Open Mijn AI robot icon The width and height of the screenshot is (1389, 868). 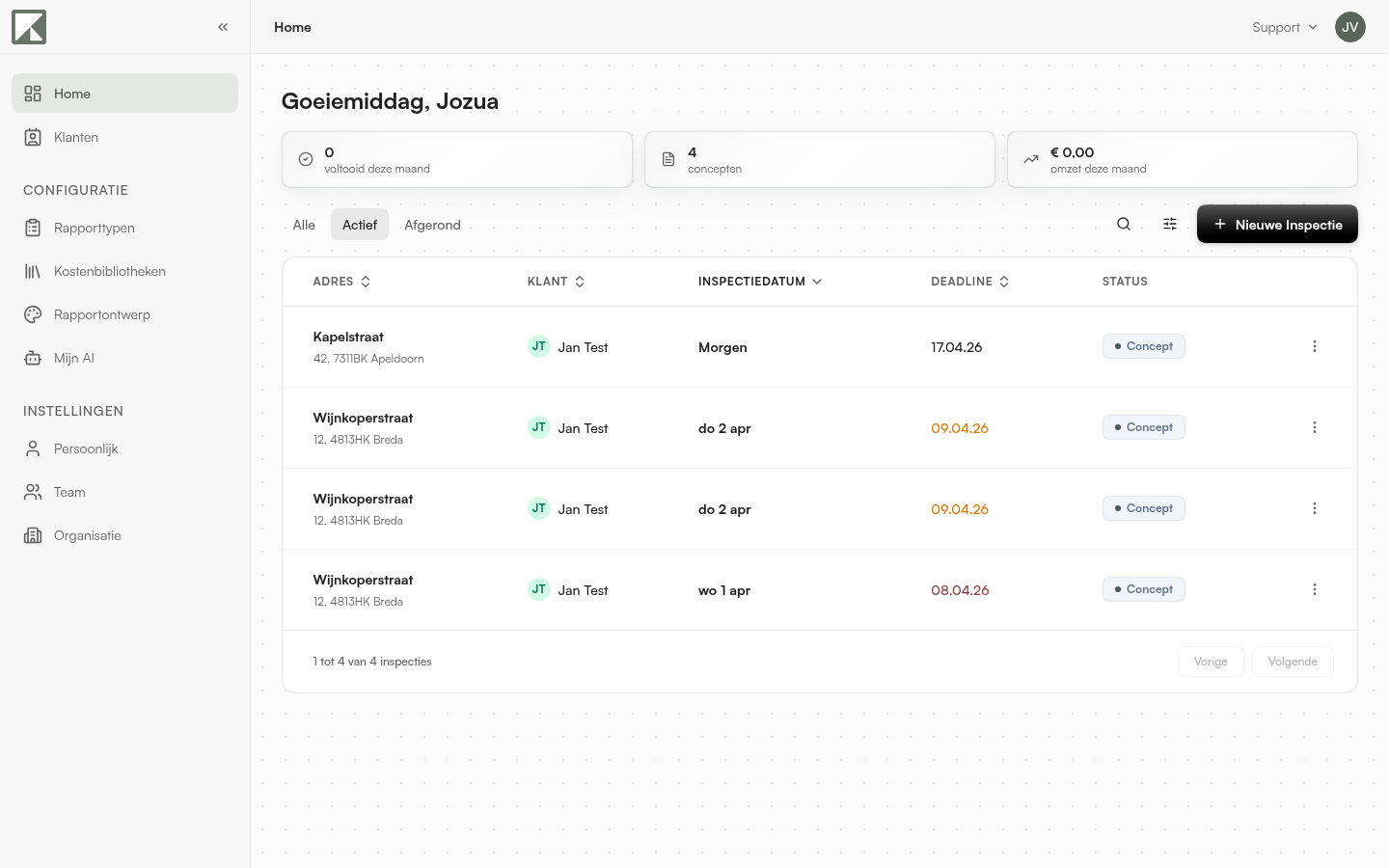click(33, 358)
